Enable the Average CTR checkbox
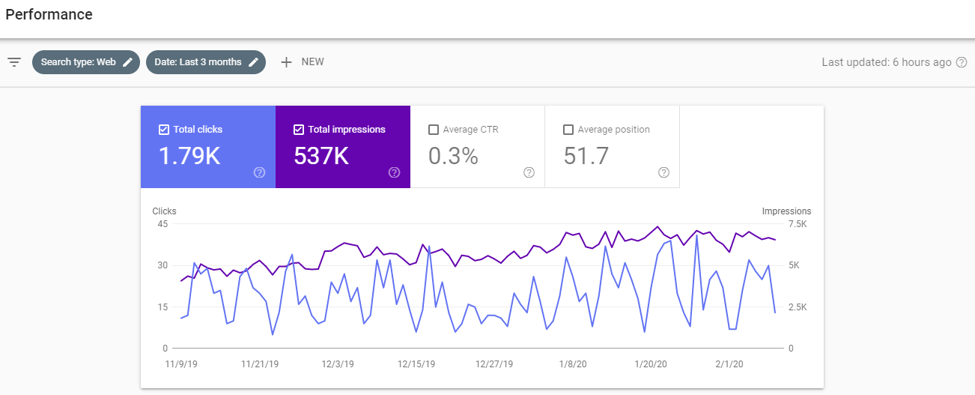 433,130
